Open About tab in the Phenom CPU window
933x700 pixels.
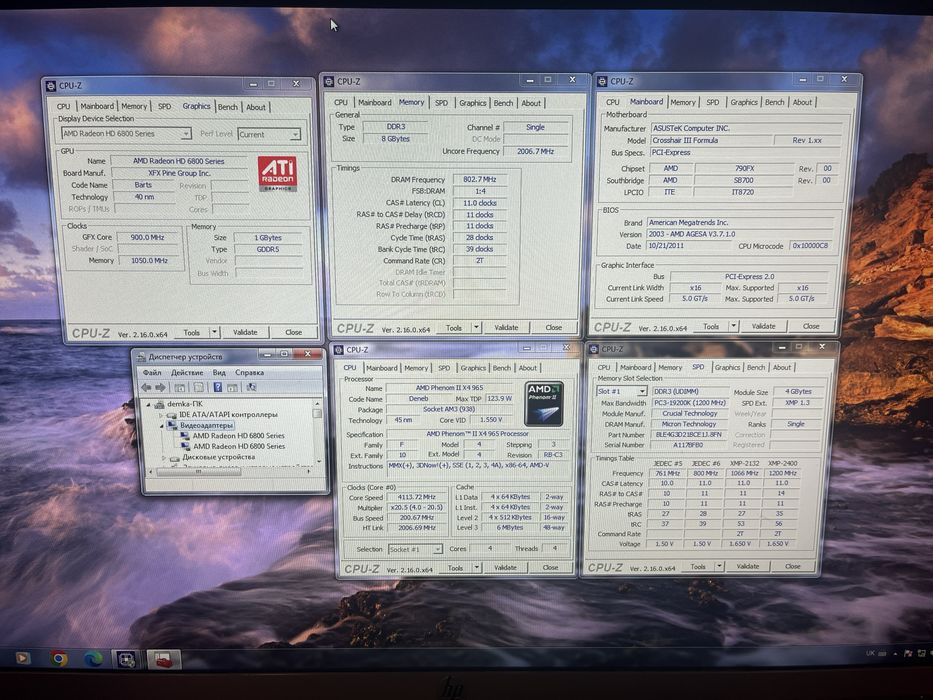tap(527, 368)
